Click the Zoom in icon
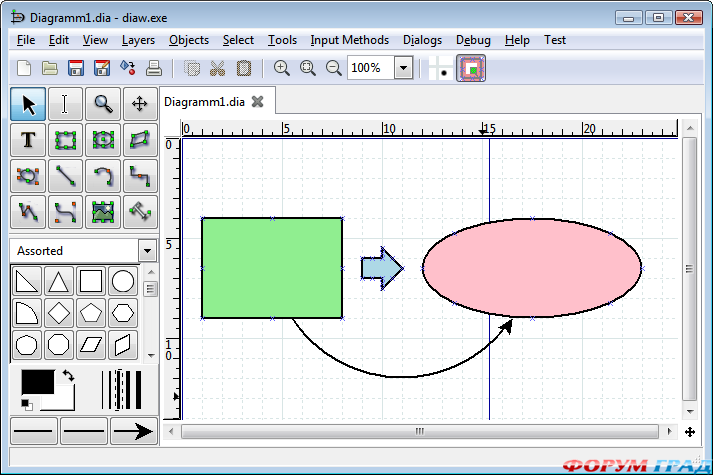This screenshot has height=475, width=713. tap(281, 68)
